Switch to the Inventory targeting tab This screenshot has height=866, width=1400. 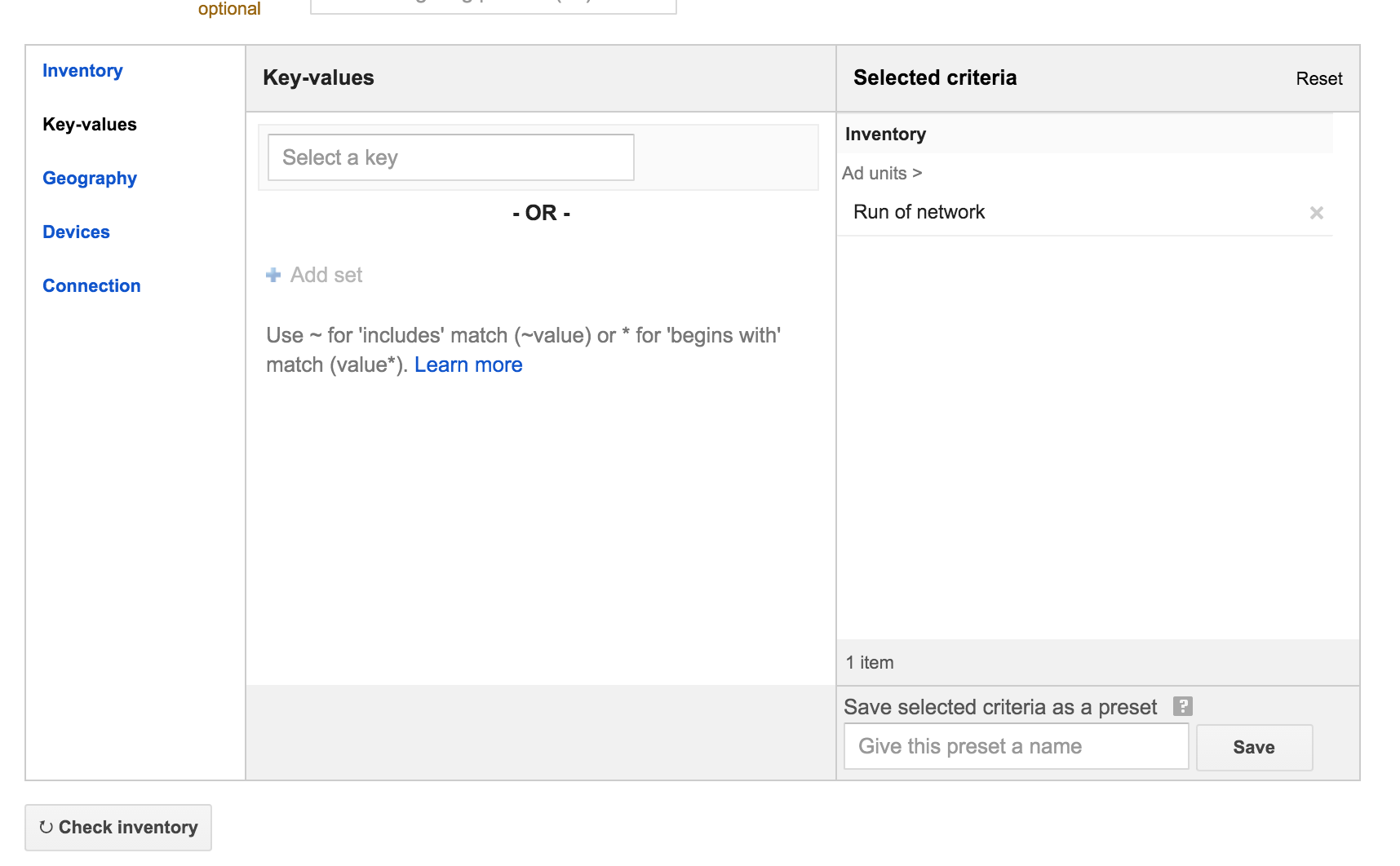coord(82,71)
